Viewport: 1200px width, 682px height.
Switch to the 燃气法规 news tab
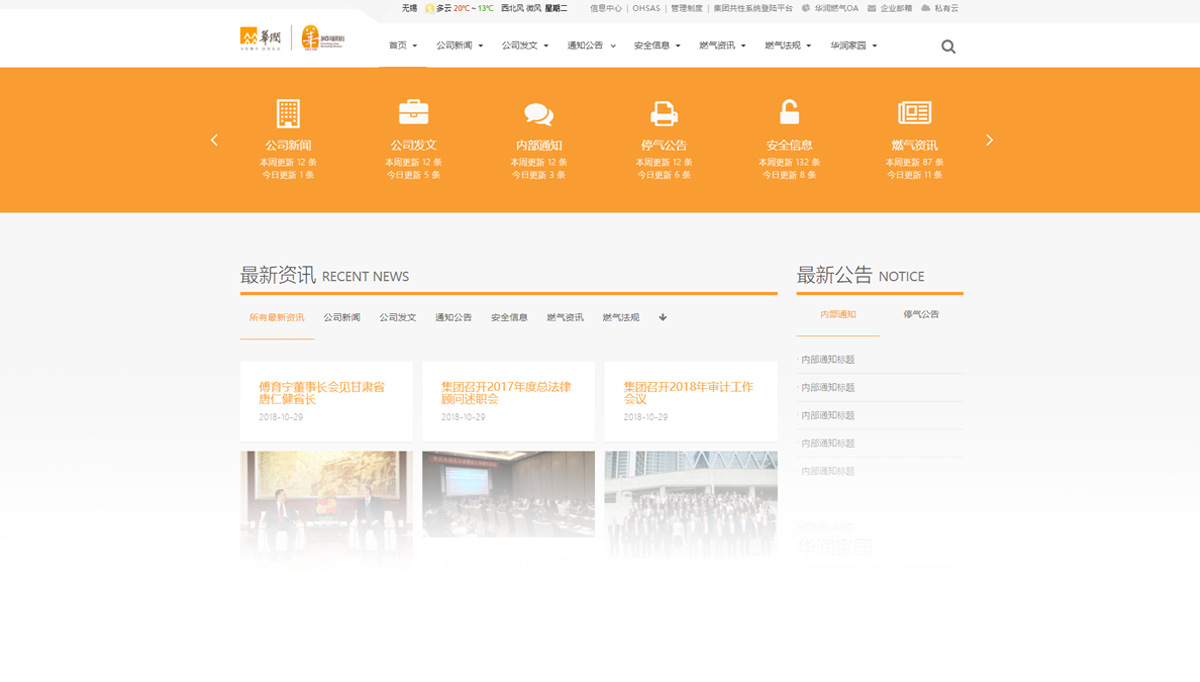coord(620,318)
